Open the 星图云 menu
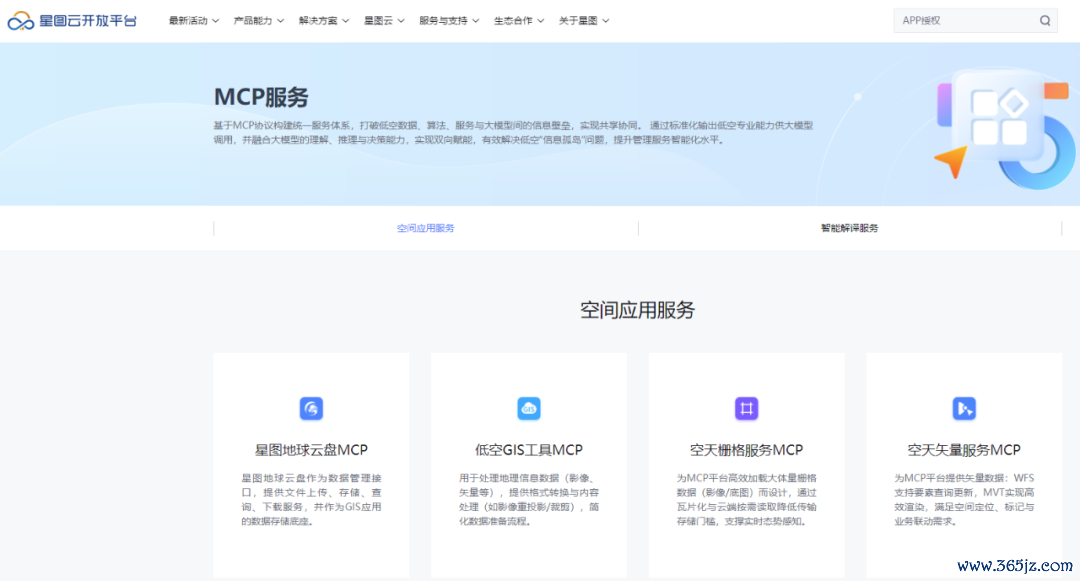The height and width of the screenshot is (581, 1080). (x=378, y=21)
